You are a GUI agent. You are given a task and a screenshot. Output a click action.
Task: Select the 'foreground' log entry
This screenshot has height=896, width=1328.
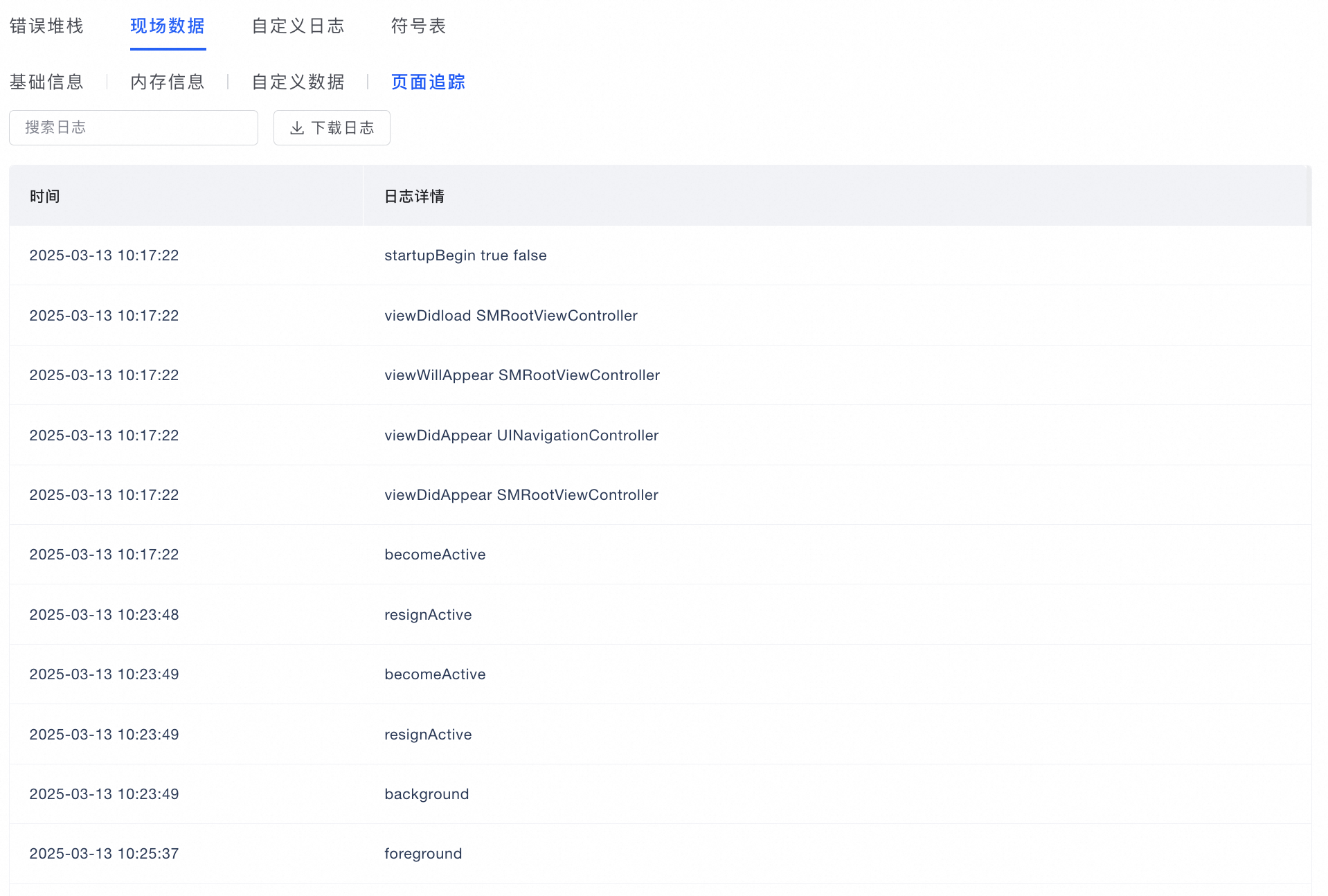pos(423,854)
